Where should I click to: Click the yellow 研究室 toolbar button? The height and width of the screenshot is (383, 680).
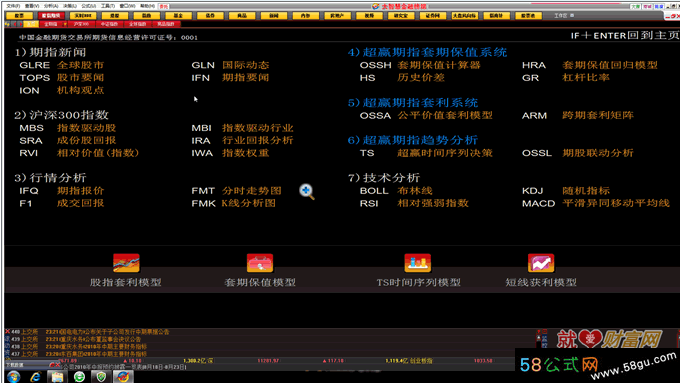tap(401, 16)
